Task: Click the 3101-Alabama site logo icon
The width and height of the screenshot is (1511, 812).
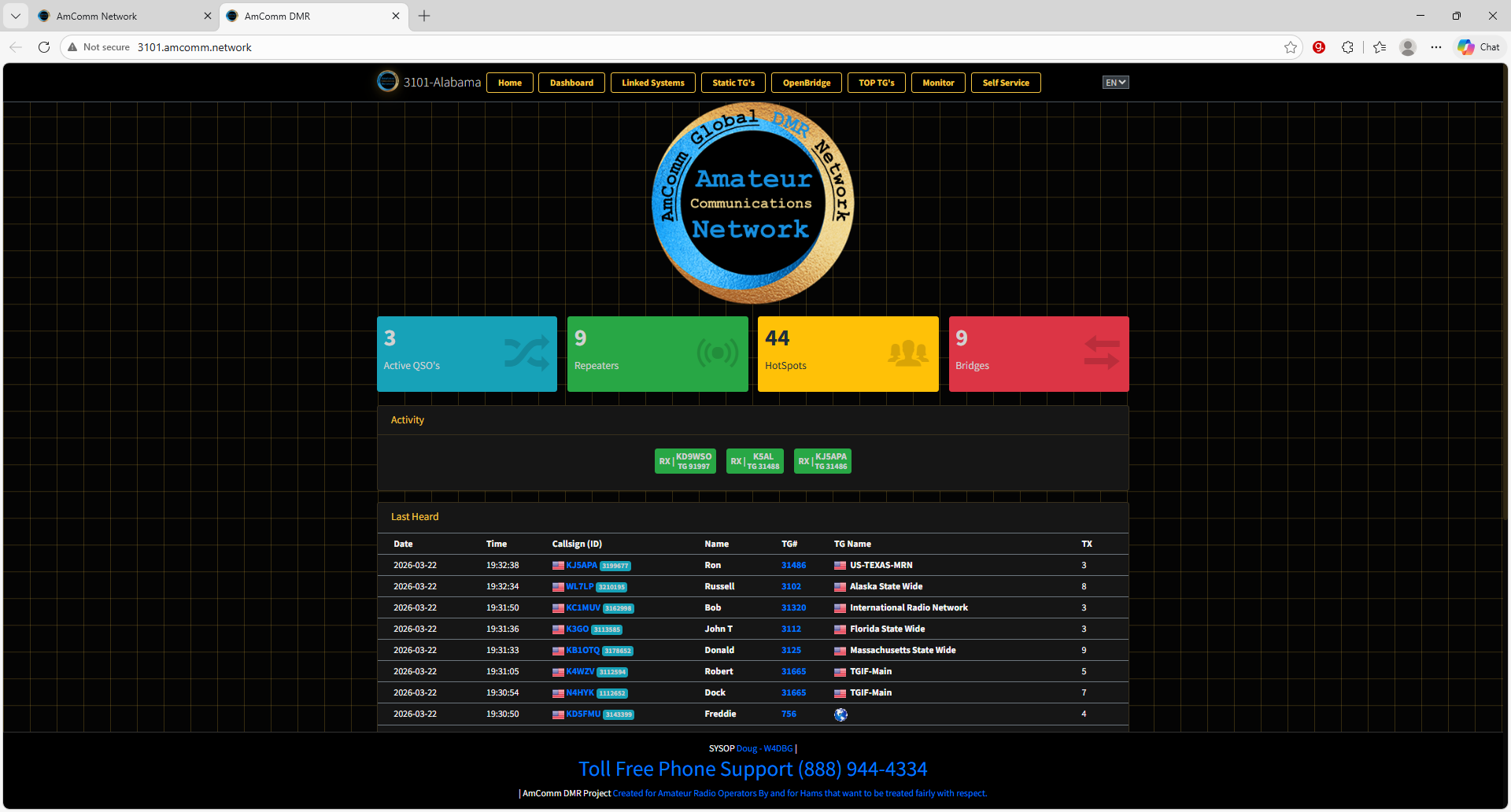Action: pyautogui.click(x=388, y=82)
